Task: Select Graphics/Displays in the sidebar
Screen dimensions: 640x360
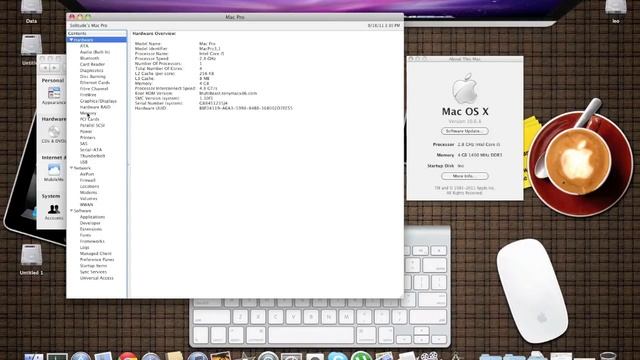Action: (98, 101)
